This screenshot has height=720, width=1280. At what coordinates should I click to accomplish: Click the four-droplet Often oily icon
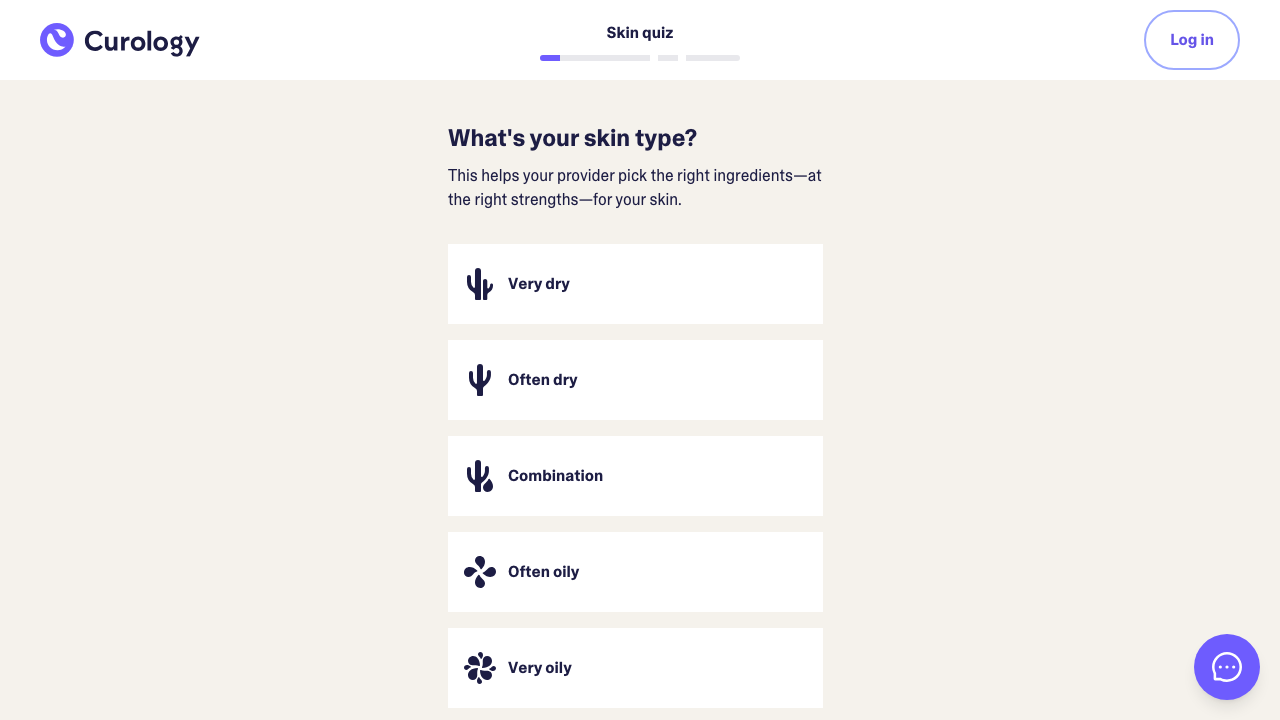(480, 572)
